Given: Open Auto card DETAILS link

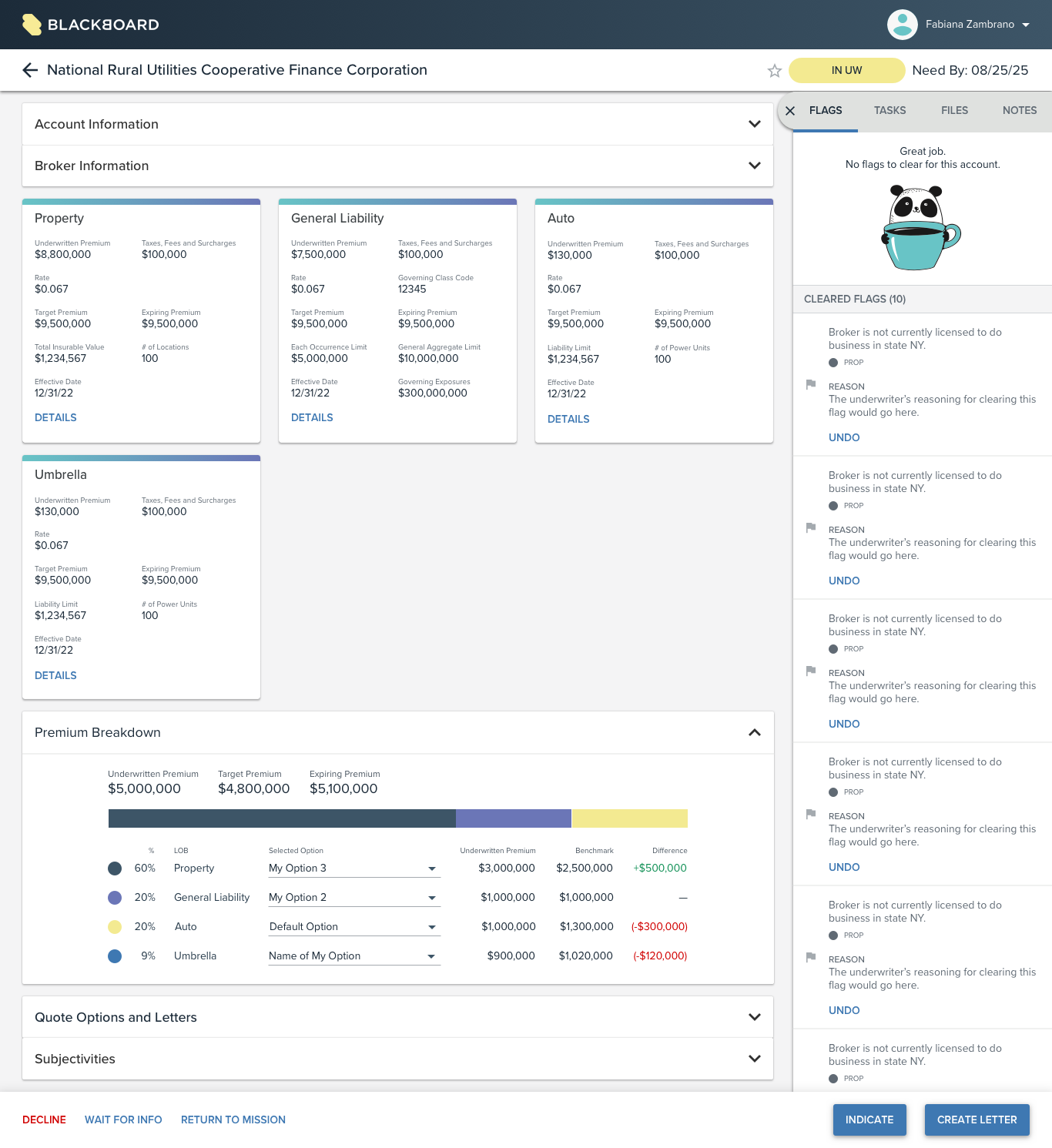Looking at the screenshot, I should (x=568, y=419).
